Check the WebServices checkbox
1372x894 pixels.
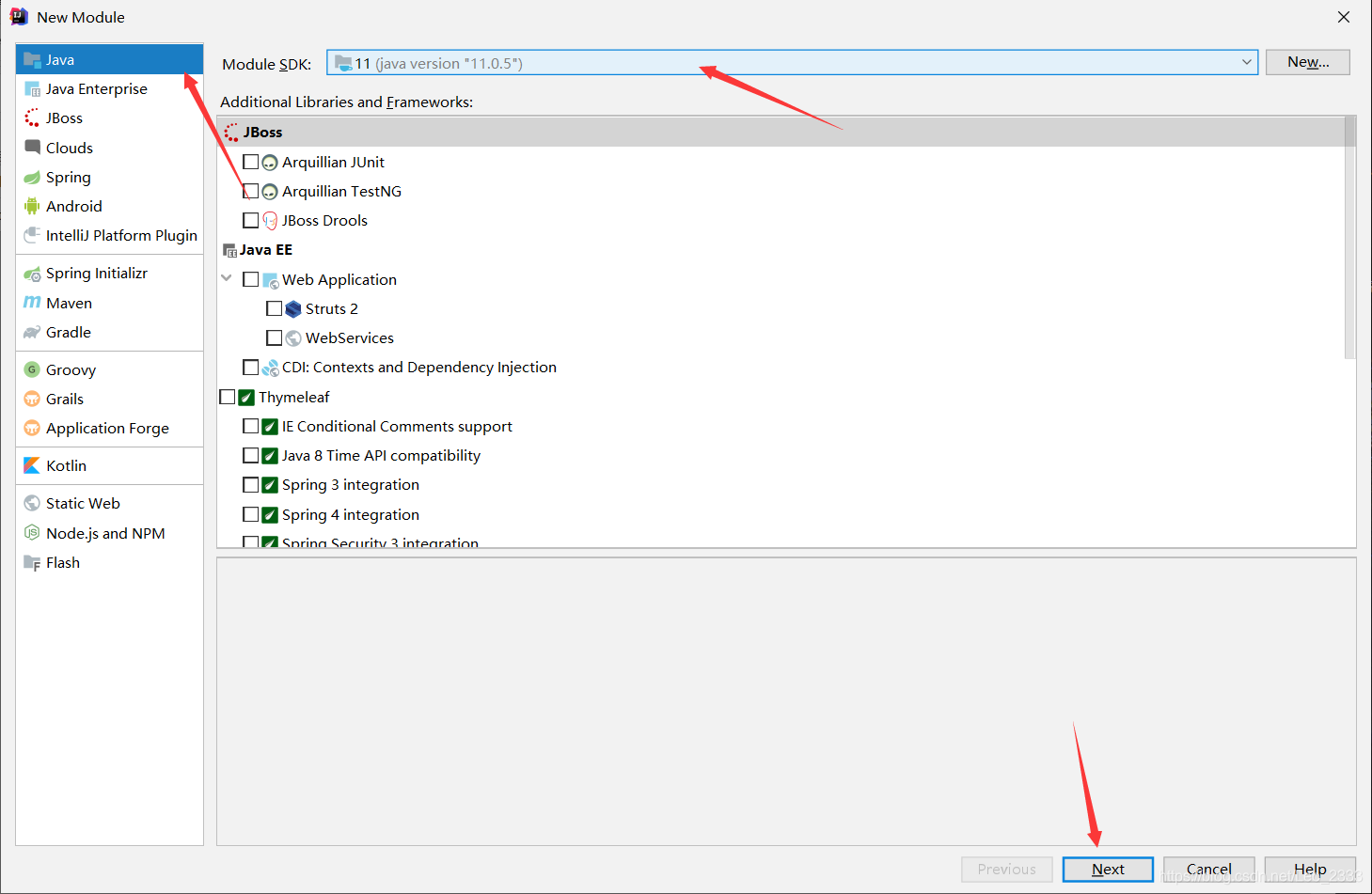pos(274,337)
